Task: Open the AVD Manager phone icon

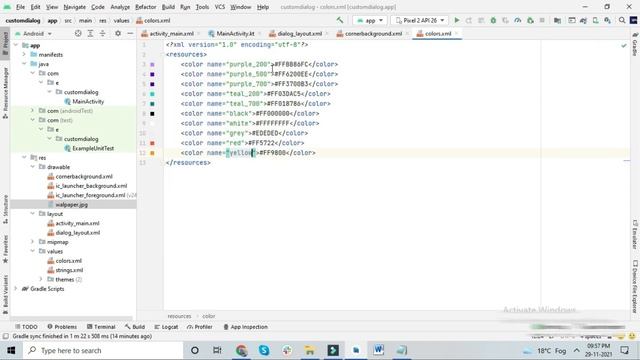Action: coord(596,20)
